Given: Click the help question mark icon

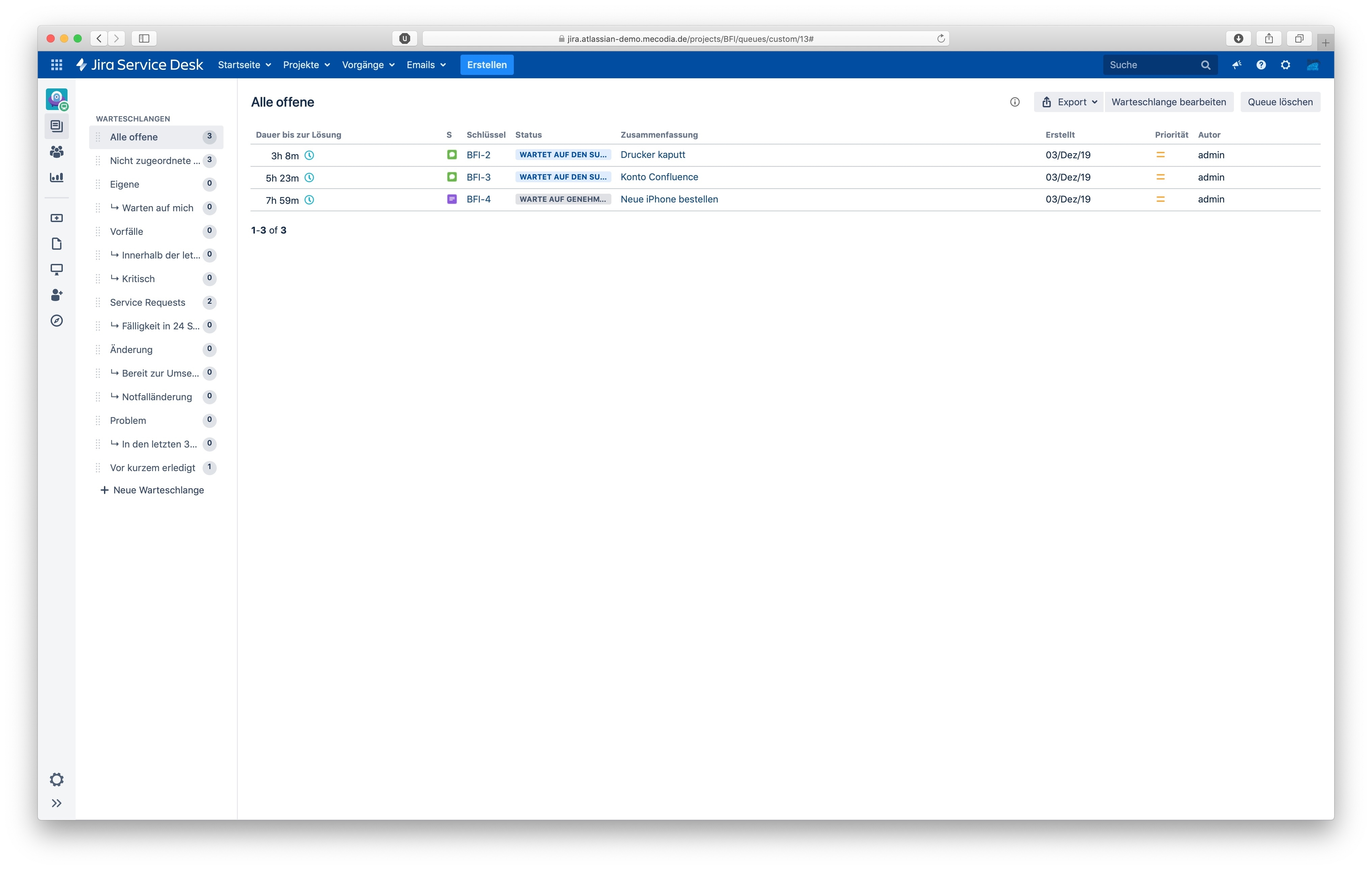Looking at the screenshot, I should [x=1261, y=65].
